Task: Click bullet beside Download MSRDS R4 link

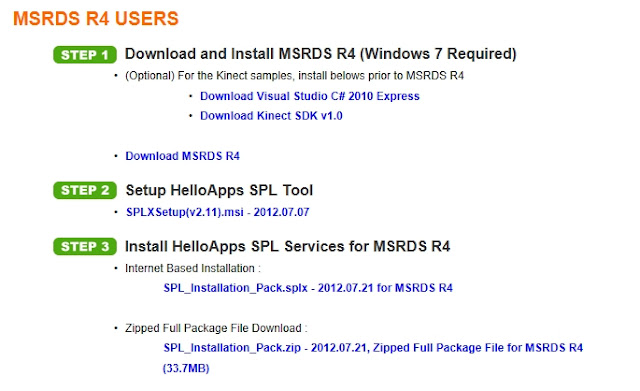Action: pos(116,156)
